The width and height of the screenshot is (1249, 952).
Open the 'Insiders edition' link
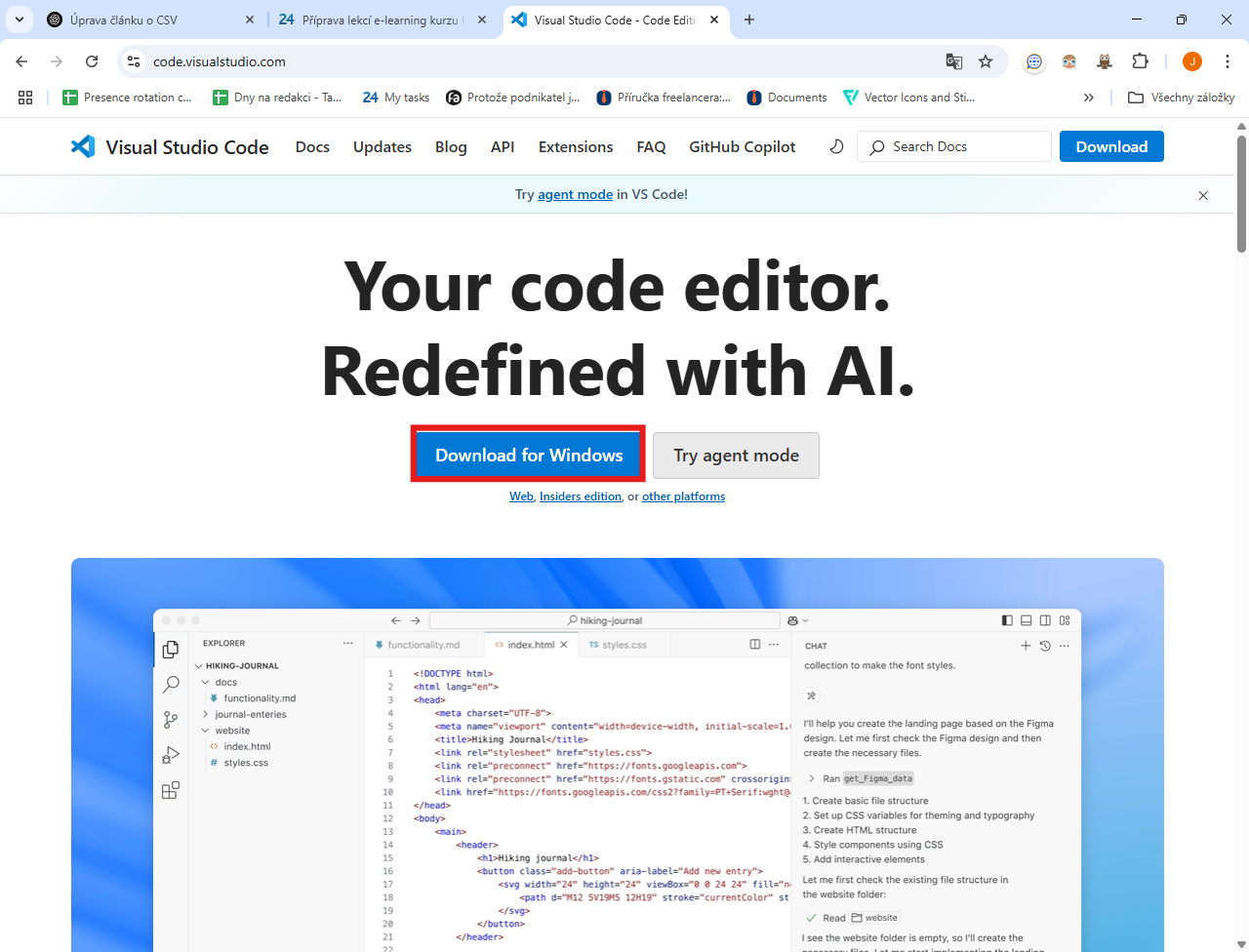click(581, 496)
